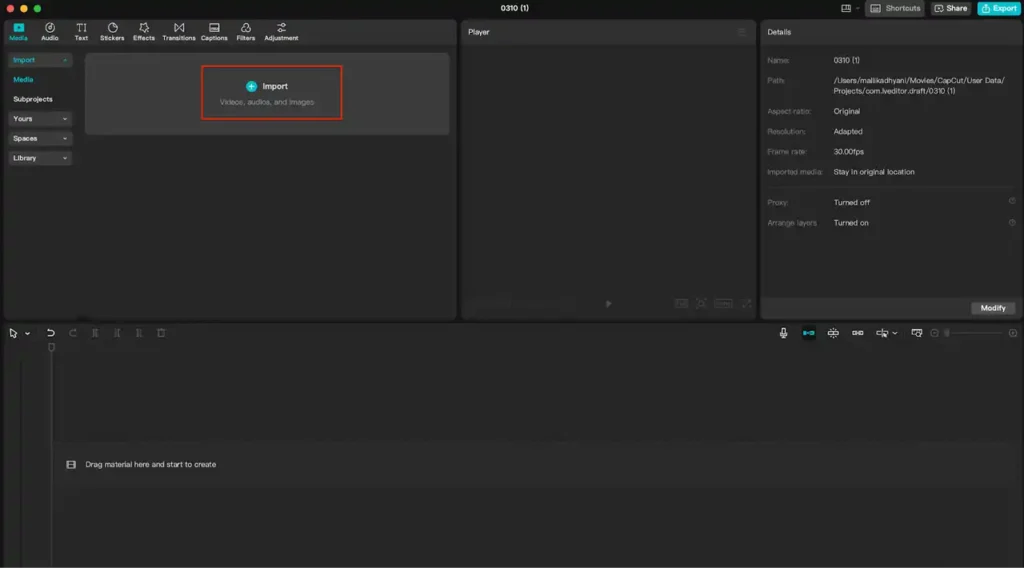
Task: Switch to the Captions tab
Action: (214, 31)
